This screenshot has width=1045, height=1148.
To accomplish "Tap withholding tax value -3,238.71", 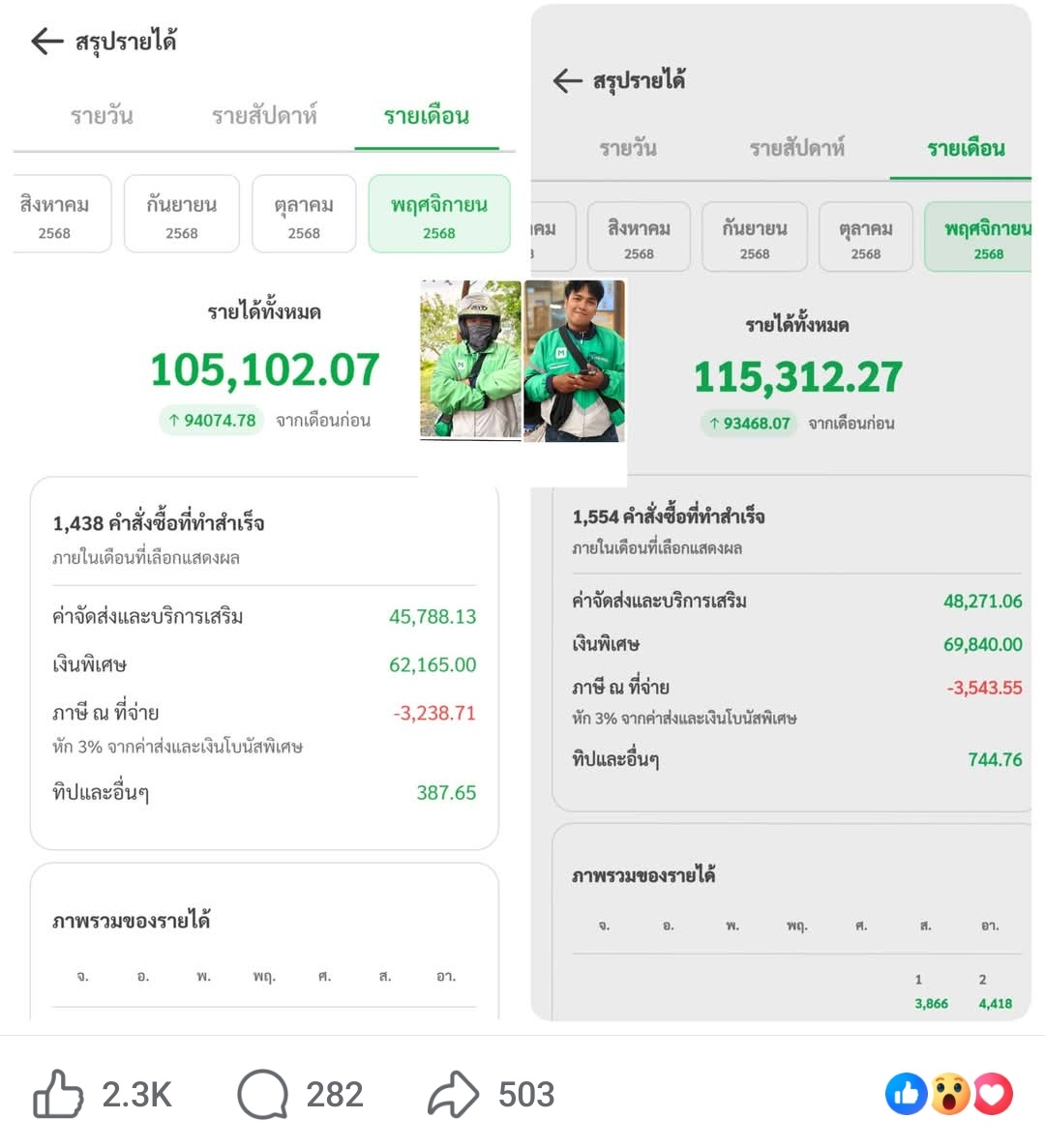I will point(434,713).
